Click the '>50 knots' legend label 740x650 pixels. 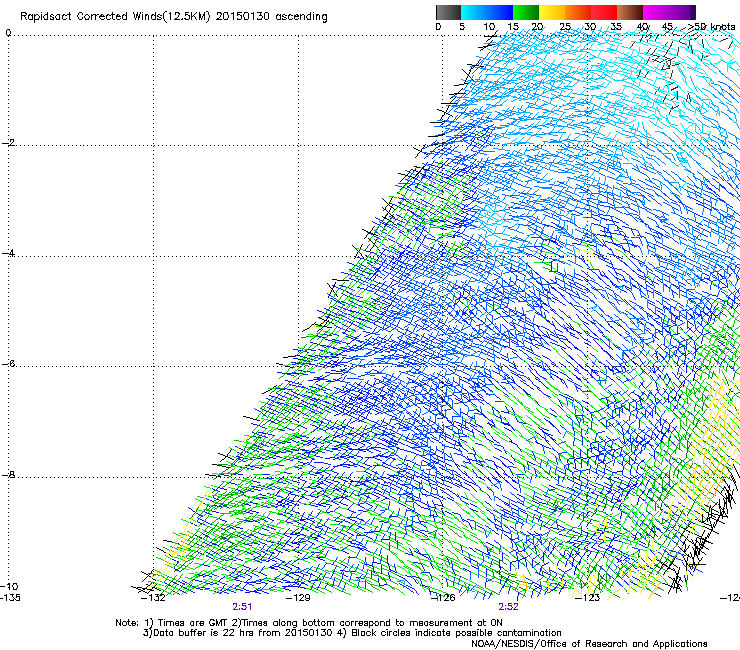[712, 27]
